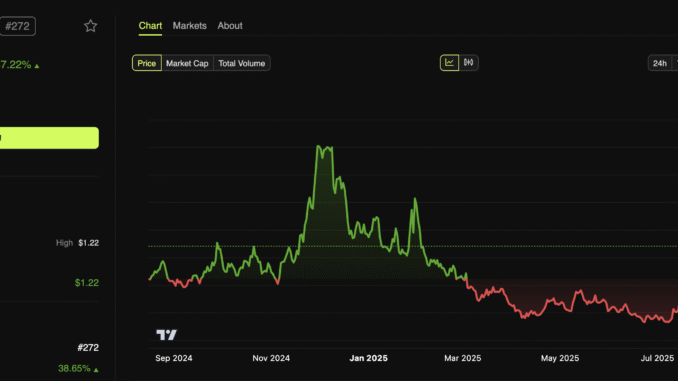
Task: Click the wide lime-green button
Action: (x=49, y=138)
